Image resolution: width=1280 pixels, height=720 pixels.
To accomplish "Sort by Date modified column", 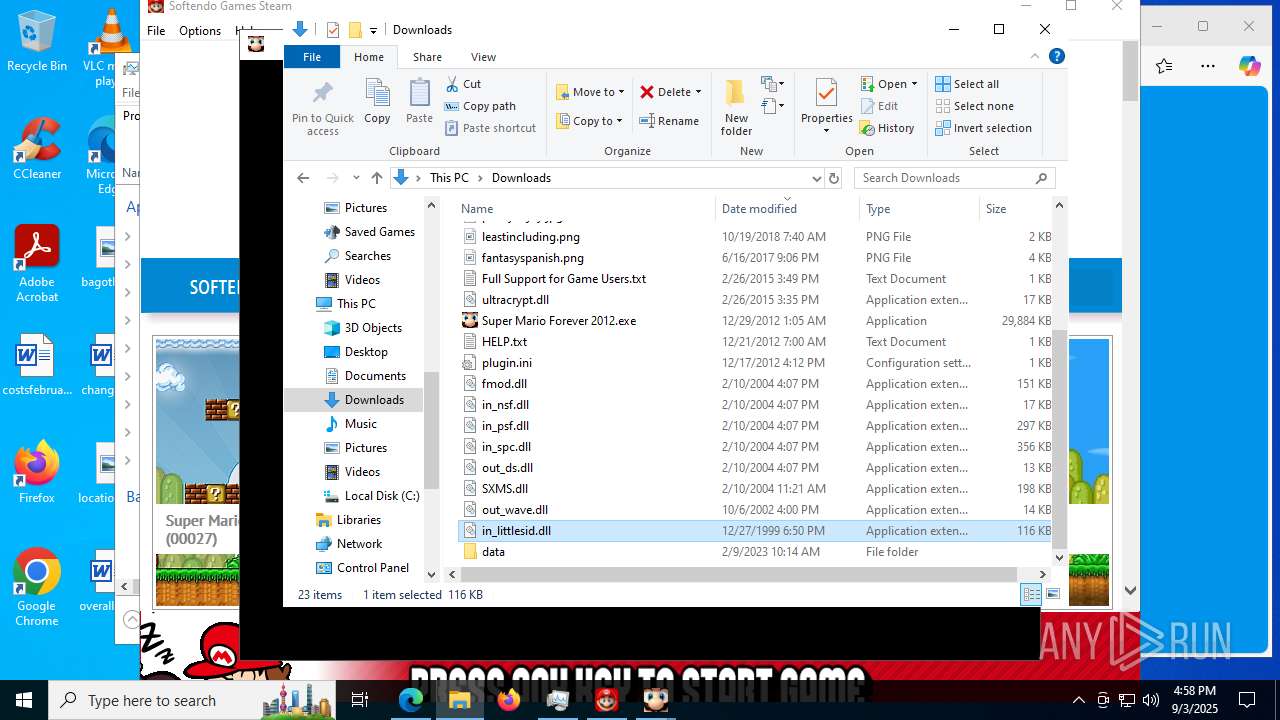I will [788, 209].
